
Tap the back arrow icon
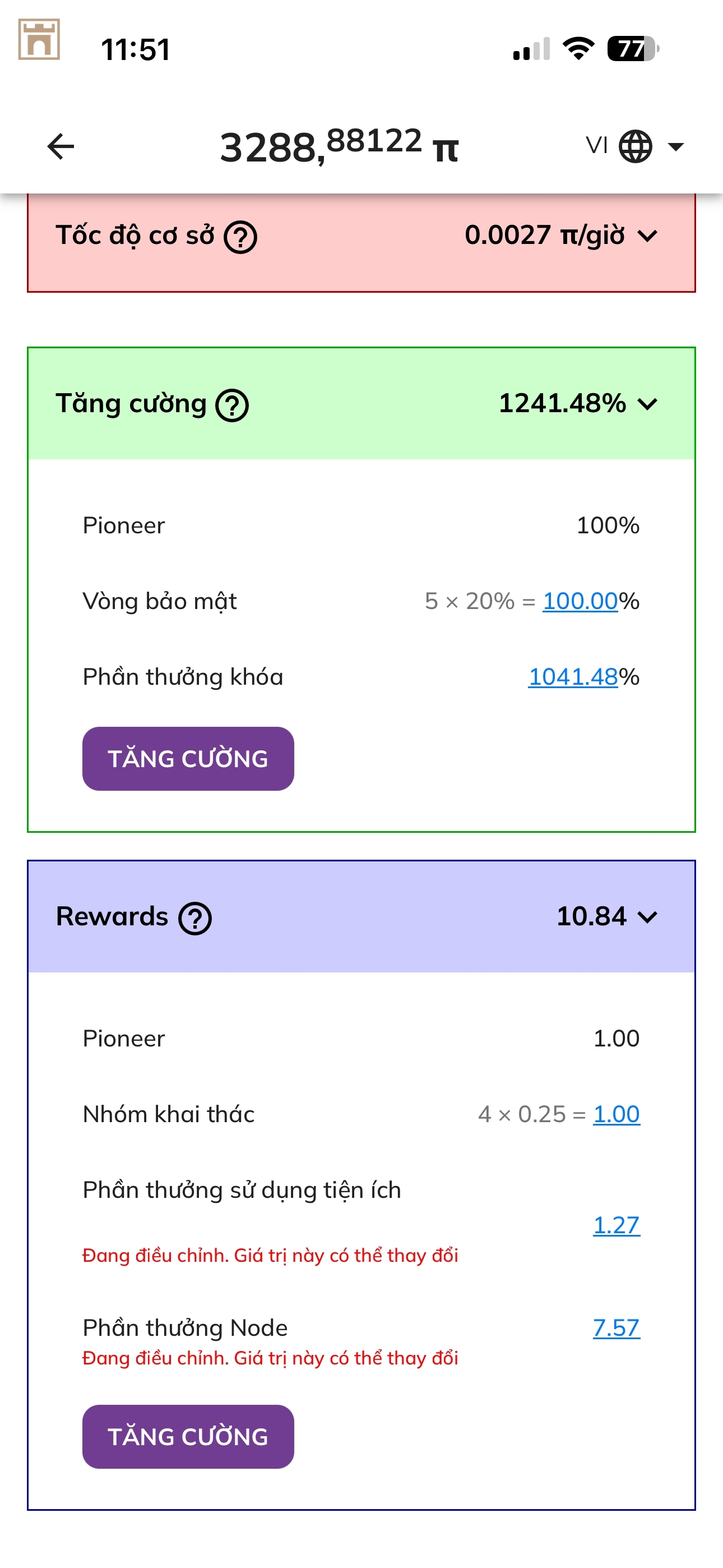coord(61,147)
